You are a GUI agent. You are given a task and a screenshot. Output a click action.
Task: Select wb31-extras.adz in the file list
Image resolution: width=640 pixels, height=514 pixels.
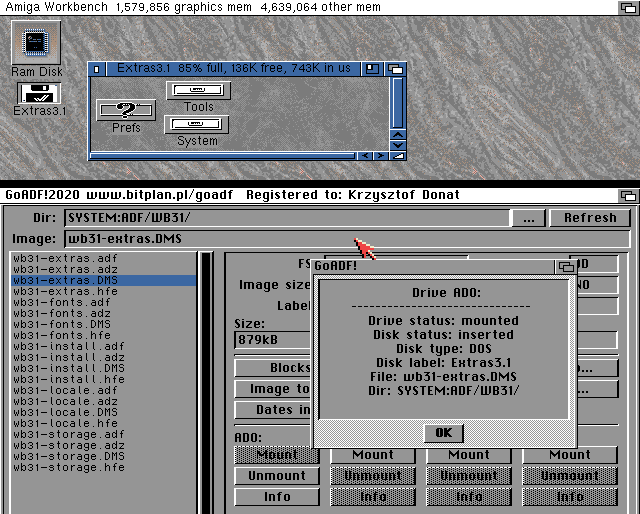pos(104,269)
